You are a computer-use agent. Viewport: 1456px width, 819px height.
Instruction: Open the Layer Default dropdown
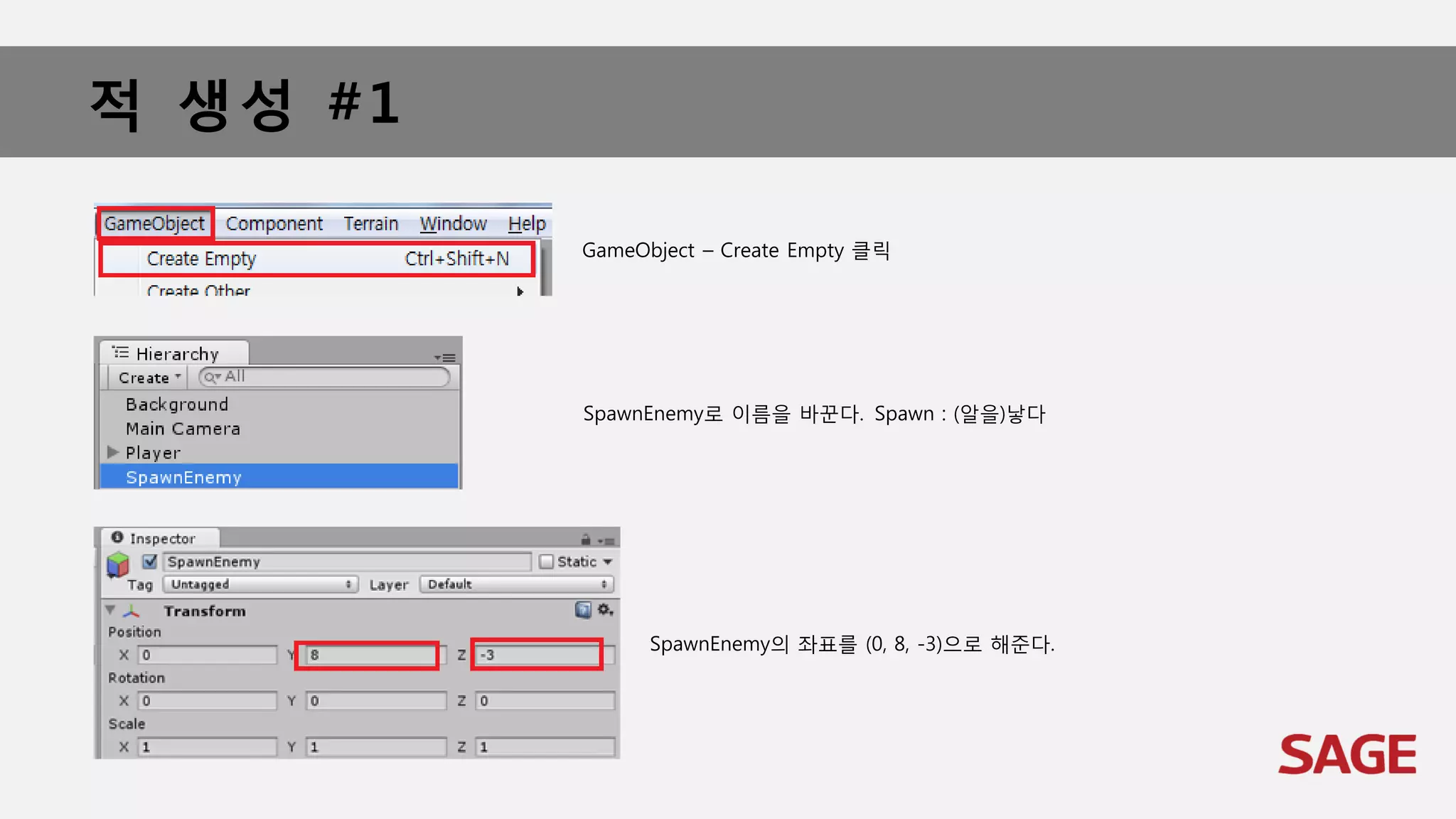tap(517, 584)
